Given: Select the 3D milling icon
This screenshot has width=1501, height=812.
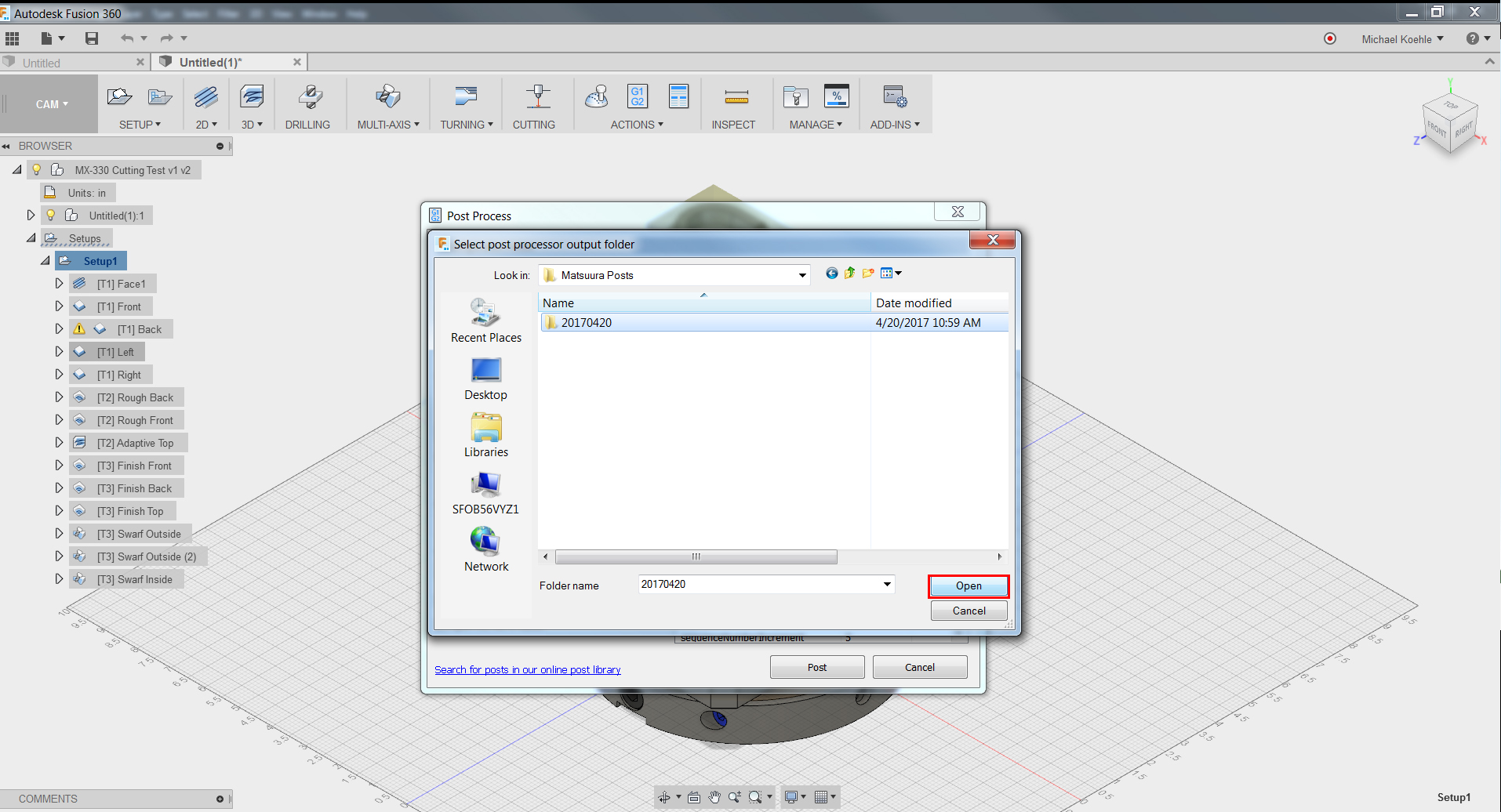Looking at the screenshot, I should click(x=252, y=96).
